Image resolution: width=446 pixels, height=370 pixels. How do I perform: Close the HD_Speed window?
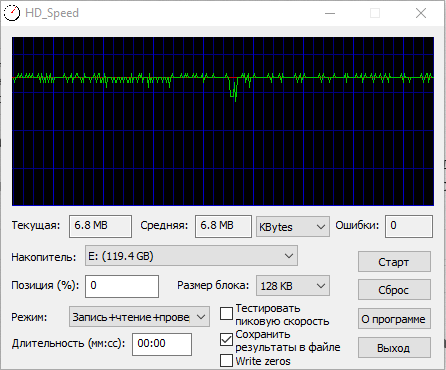pyautogui.click(x=421, y=13)
